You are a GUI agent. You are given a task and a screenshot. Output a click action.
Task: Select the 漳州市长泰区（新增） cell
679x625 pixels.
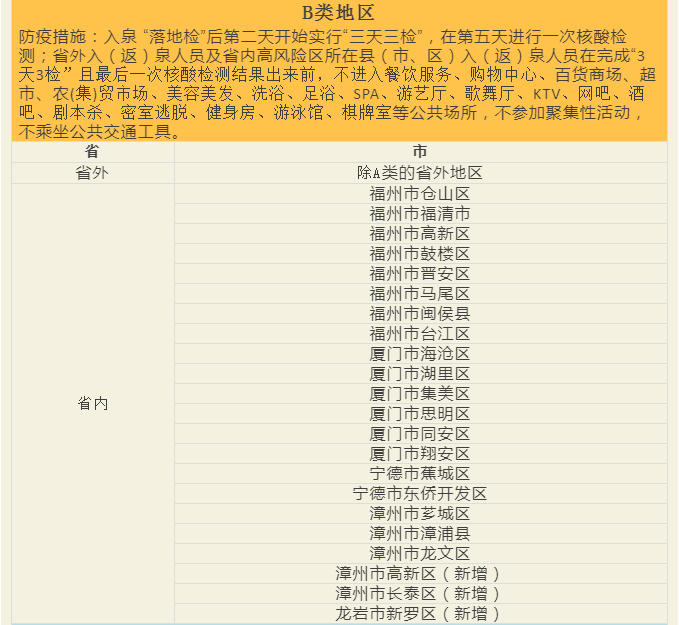tap(420, 593)
